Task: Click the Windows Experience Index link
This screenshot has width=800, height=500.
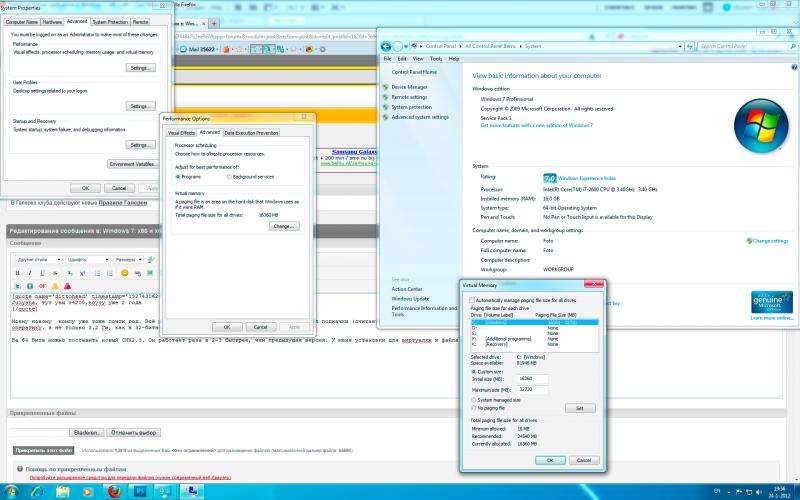Action: click(587, 179)
